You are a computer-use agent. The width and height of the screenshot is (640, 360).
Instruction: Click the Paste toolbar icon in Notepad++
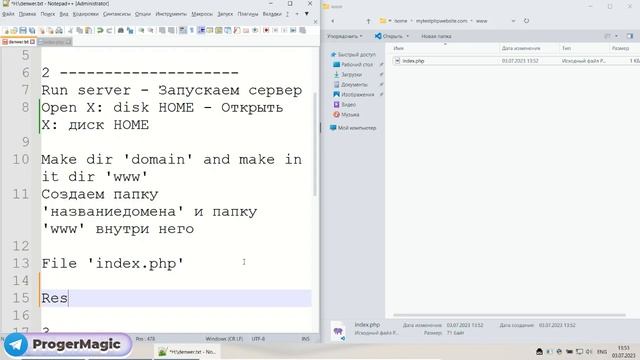pos(88,31)
